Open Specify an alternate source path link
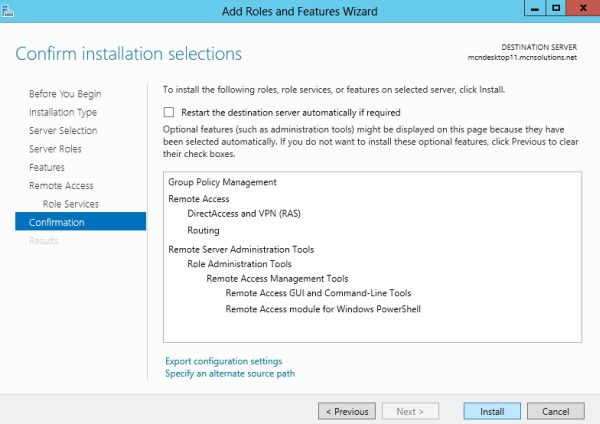The image size is (600, 424). click(230, 374)
